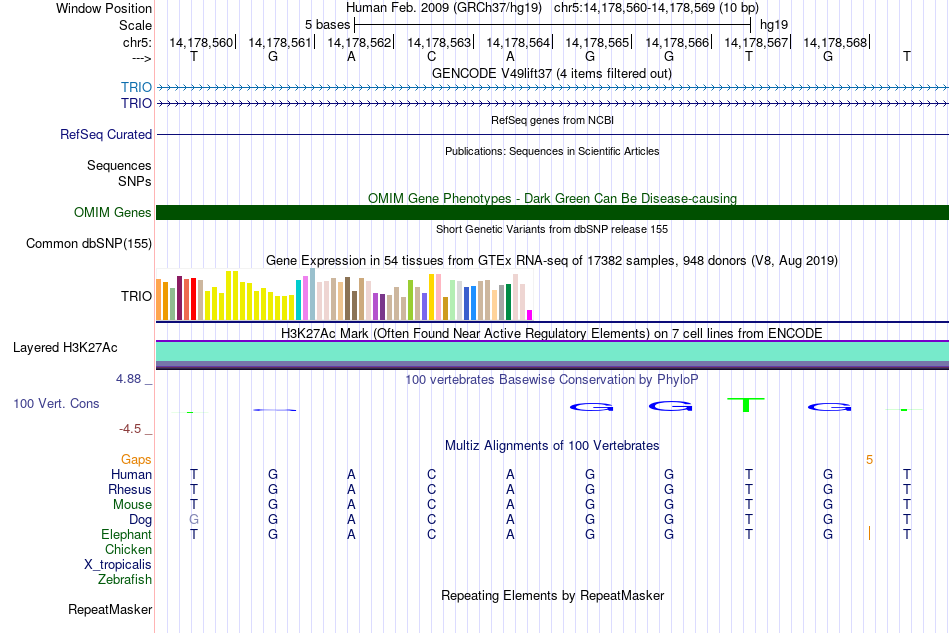Click the light blue TRIO GENCODE track label
Viewport: 950px width, 633px height.
(x=136, y=87)
